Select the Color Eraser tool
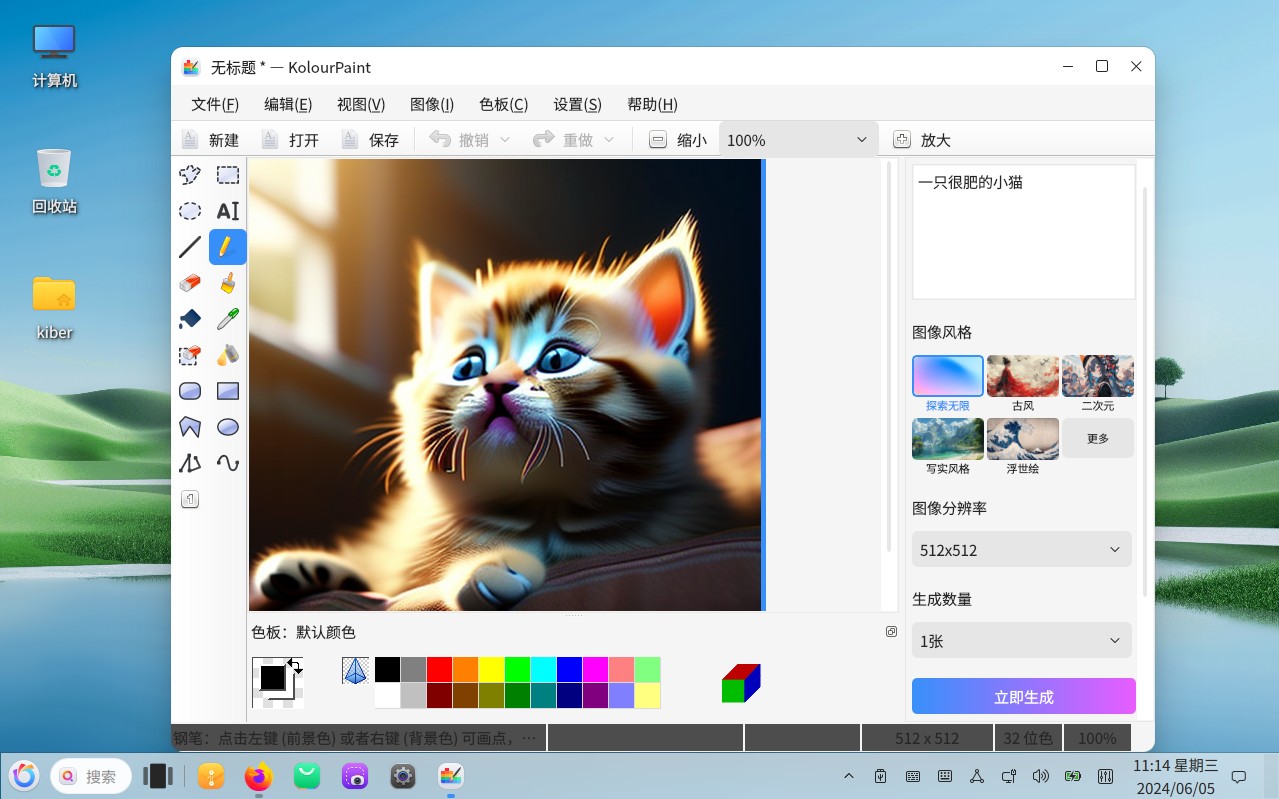Viewport: 1279px width, 799px height. point(190,355)
